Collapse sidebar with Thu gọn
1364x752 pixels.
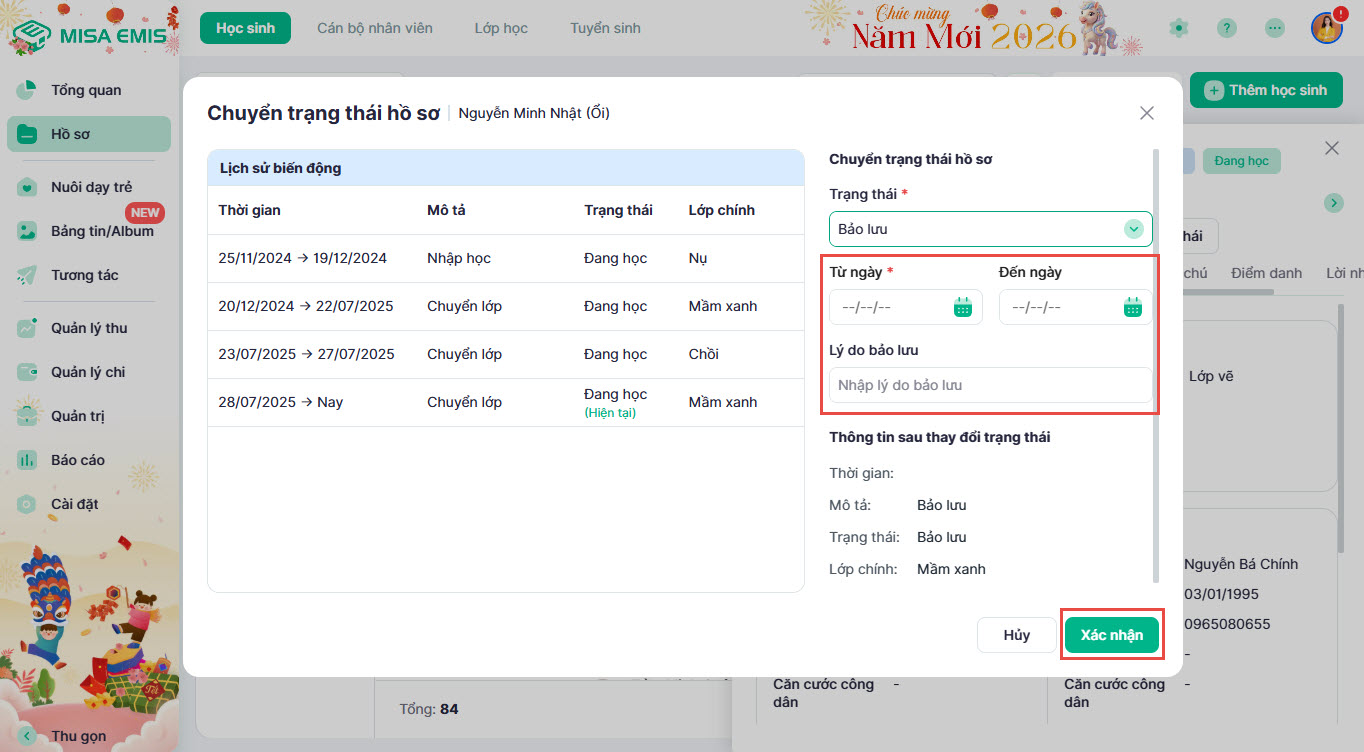click(x=66, y=736)
